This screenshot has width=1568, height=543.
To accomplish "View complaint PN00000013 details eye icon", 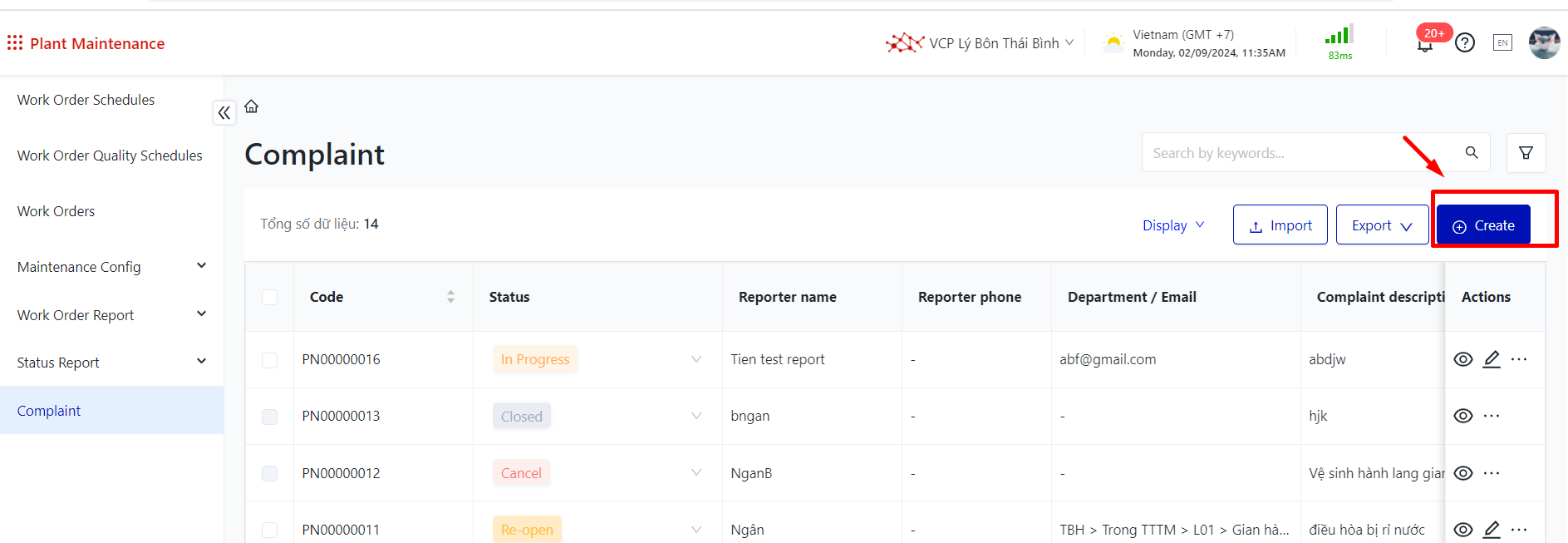I will pos(1463,416).
